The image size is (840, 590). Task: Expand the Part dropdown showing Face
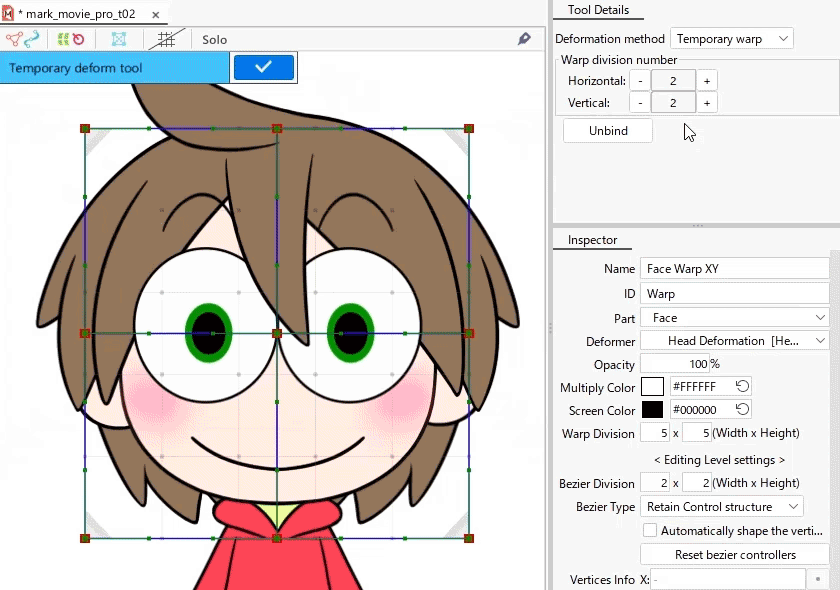tap(734, 318)
